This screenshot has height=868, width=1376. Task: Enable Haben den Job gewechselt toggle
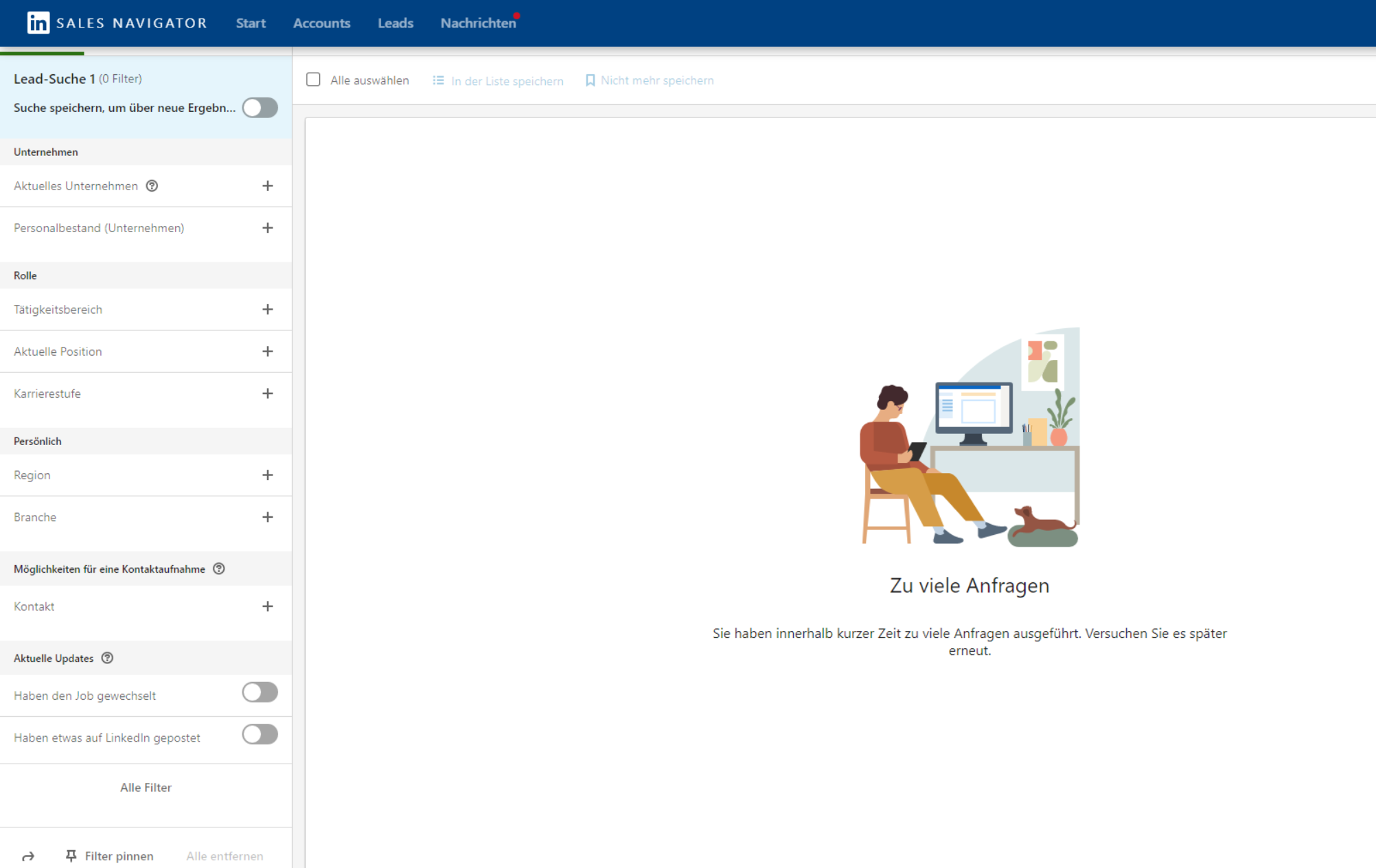(x=260, y=692)
